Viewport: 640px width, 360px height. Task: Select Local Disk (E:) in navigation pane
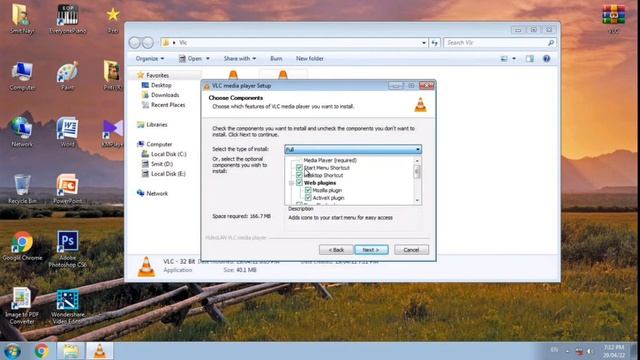[x=168, y=173]
